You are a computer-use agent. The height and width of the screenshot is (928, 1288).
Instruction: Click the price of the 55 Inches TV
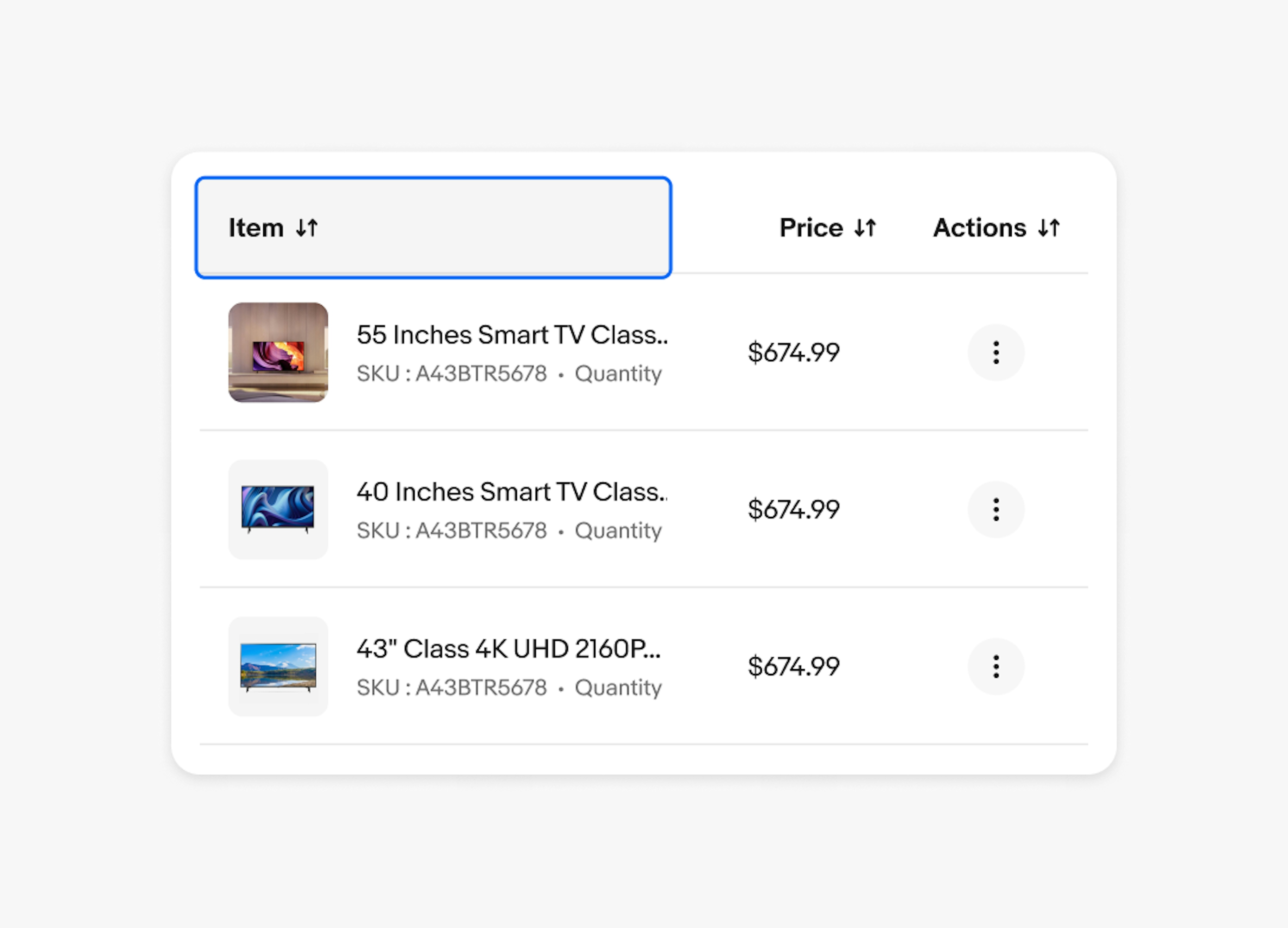pos(793,353)
